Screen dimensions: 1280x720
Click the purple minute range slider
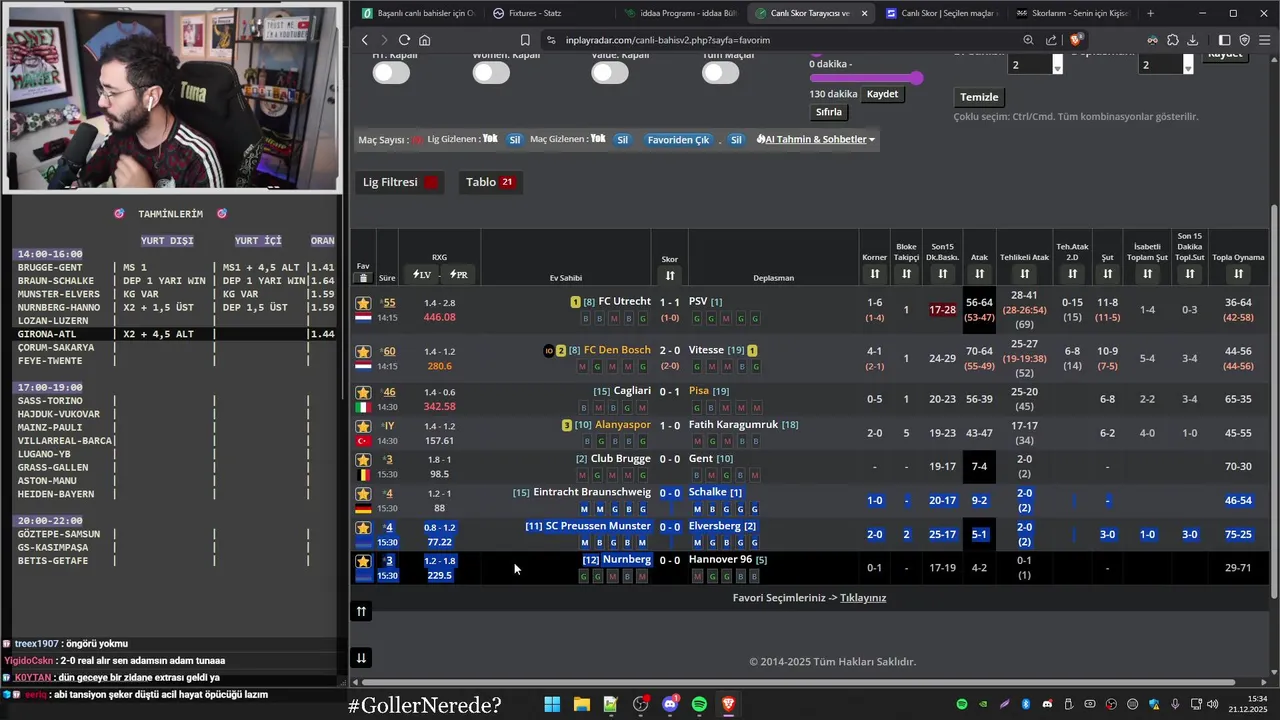tap(866, 78)
